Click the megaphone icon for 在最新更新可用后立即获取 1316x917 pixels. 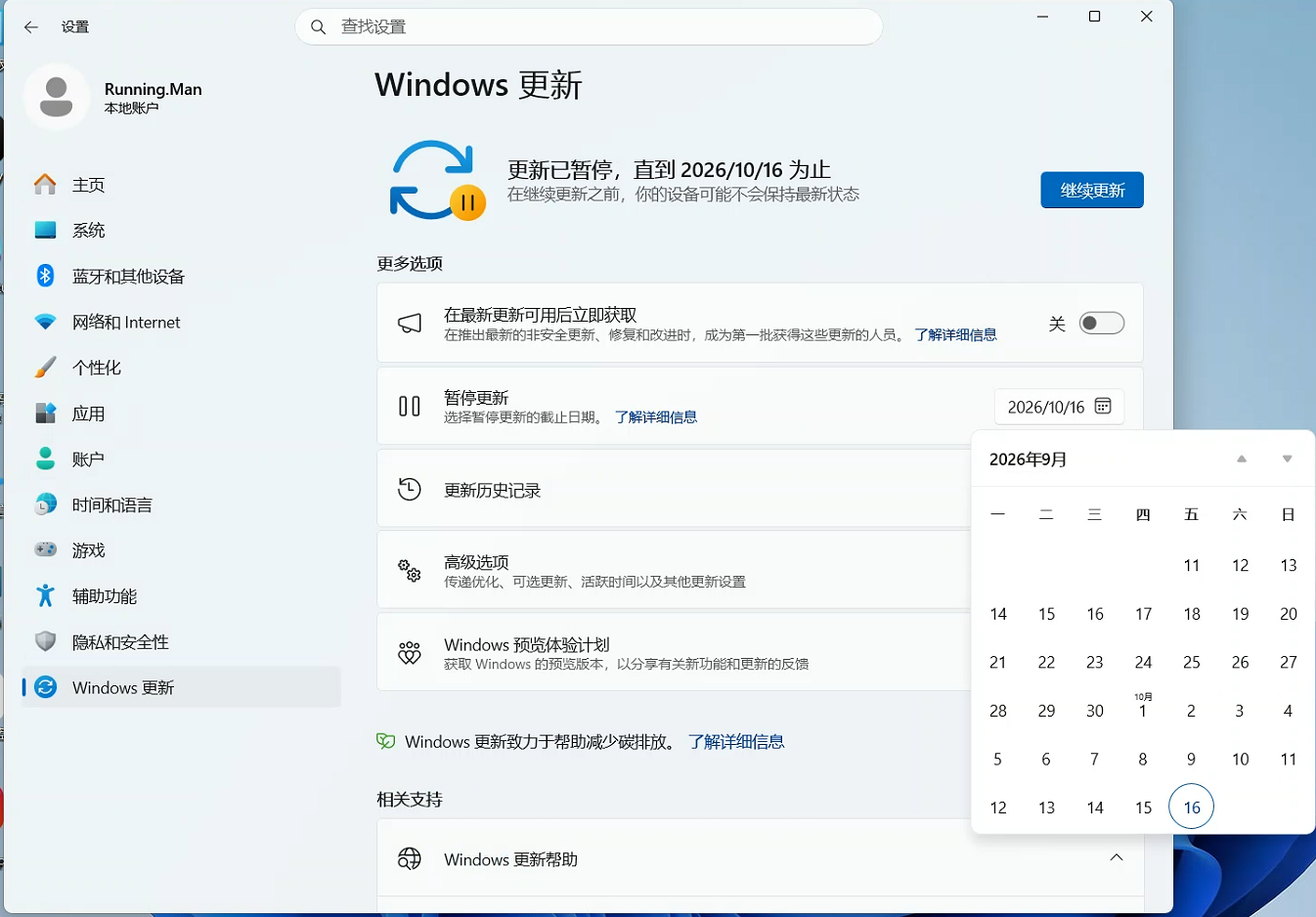click(410, 324)
